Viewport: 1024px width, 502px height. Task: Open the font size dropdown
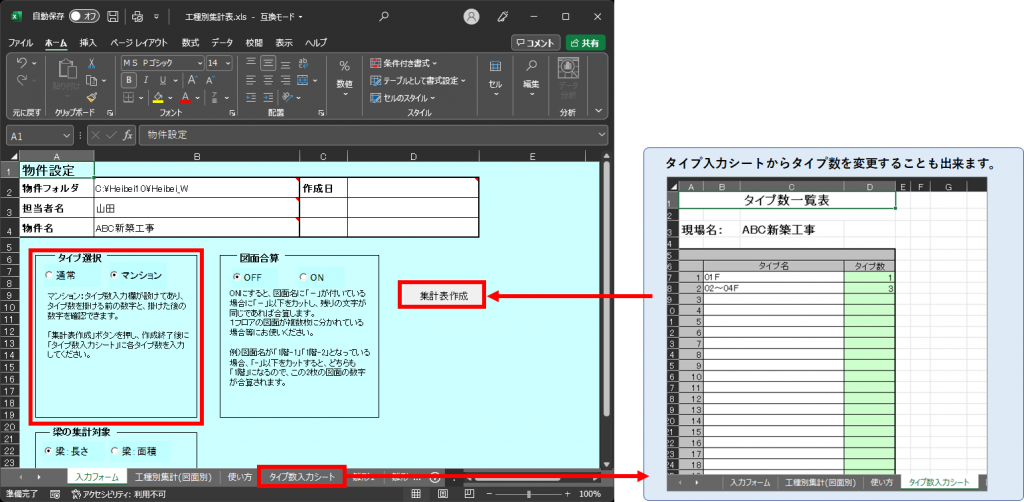pos(226,62)
